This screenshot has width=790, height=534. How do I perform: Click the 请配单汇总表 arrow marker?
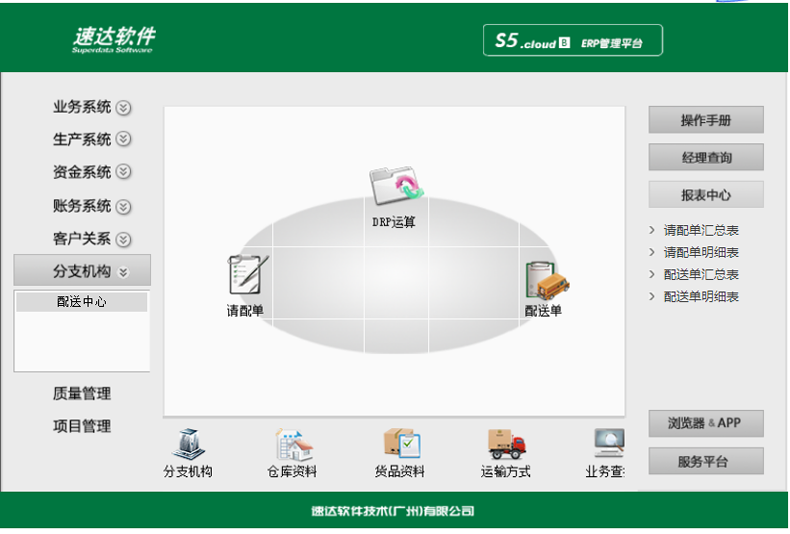[652, 230]
